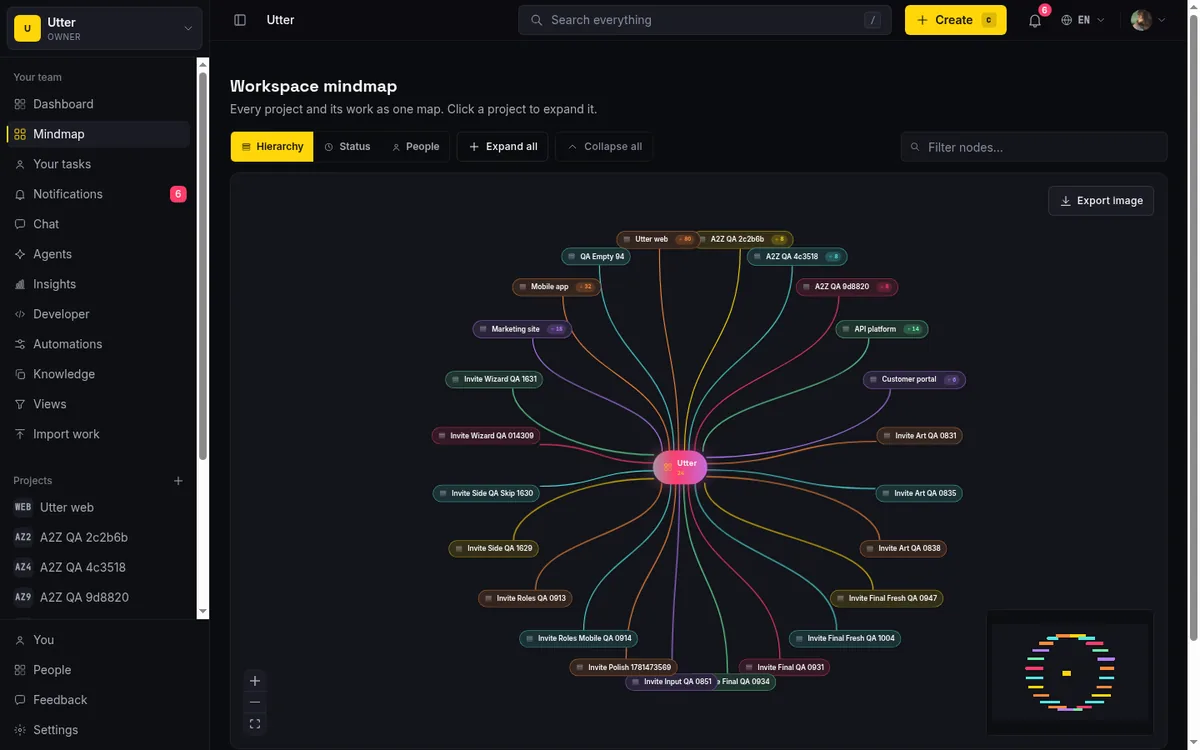Click Invite Roles Mobile QA 0914 node
Screen dimensions: 1200x750
click(579, 639)
